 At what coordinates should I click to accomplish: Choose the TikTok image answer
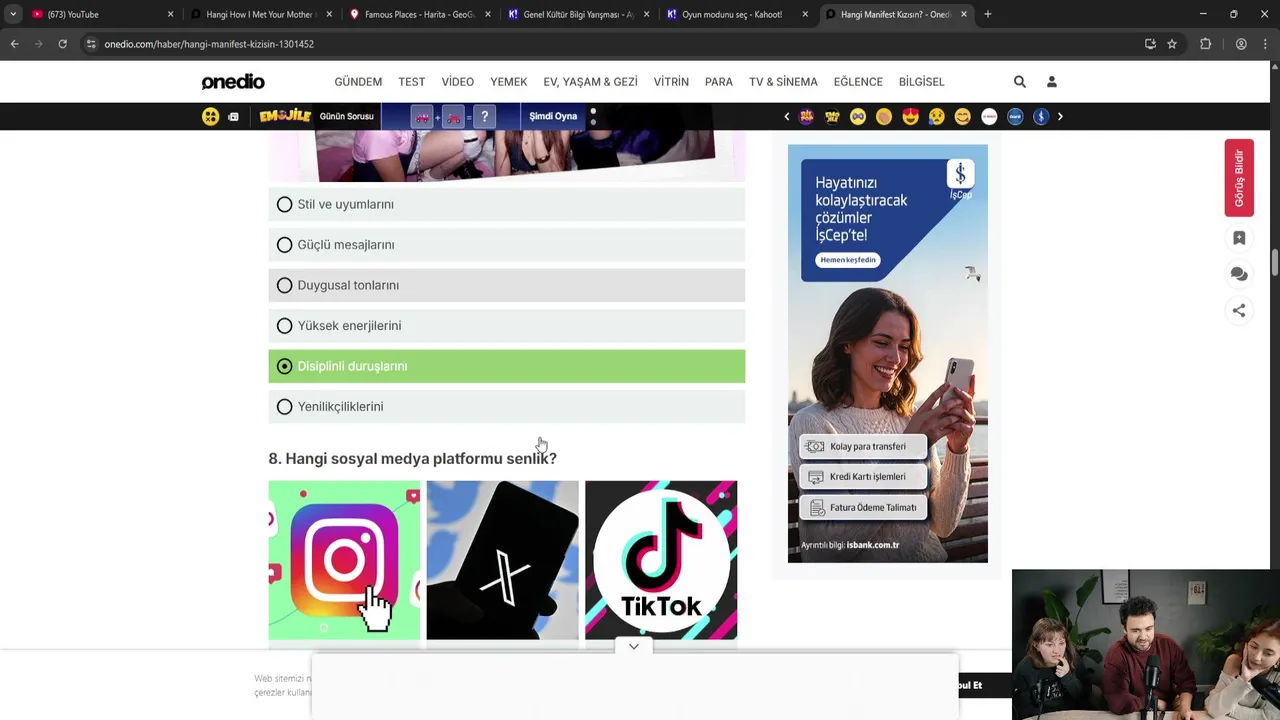click(661, 560)
